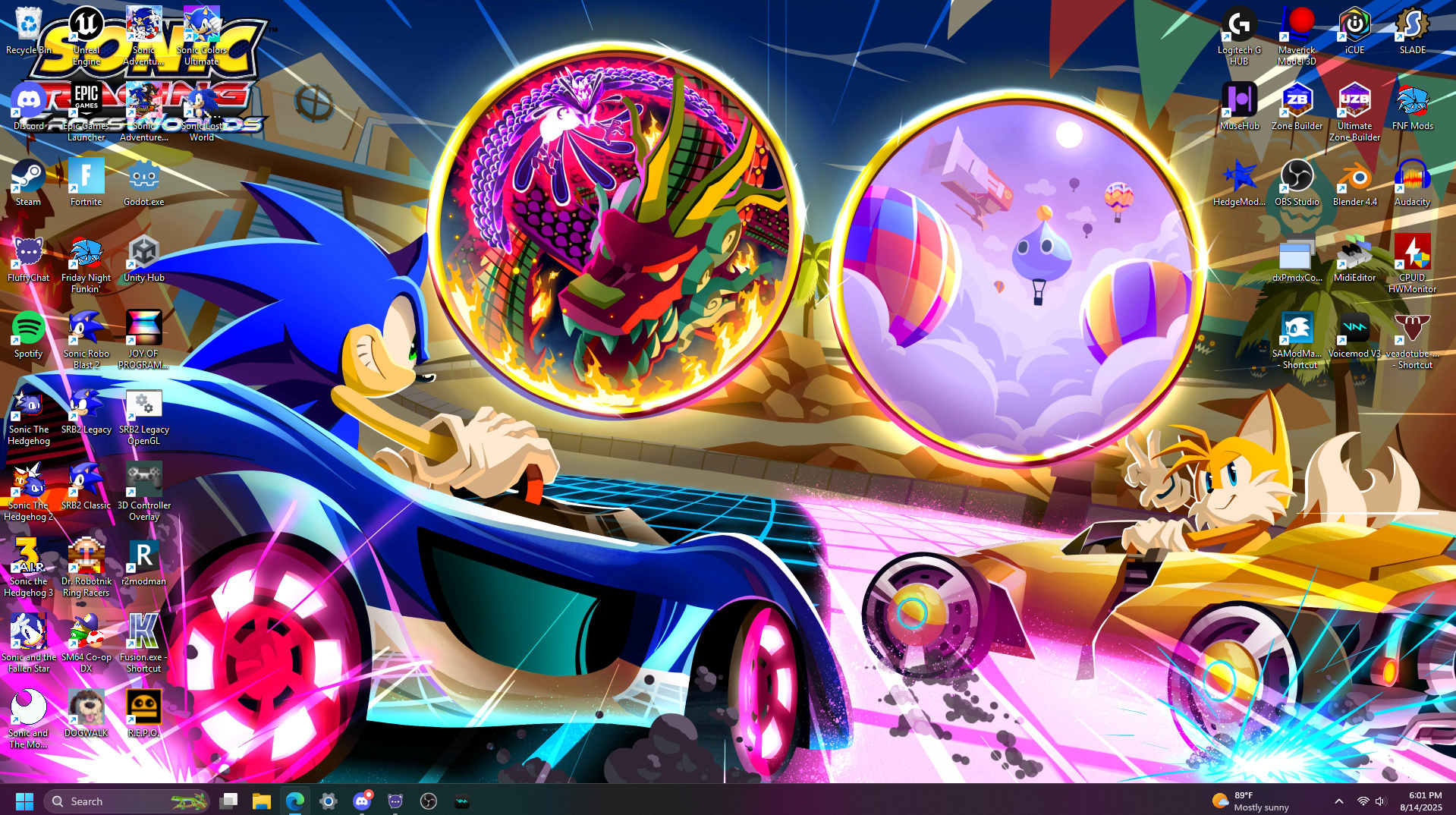Open the Wi-Fi network tray icon

(1363, 801)
